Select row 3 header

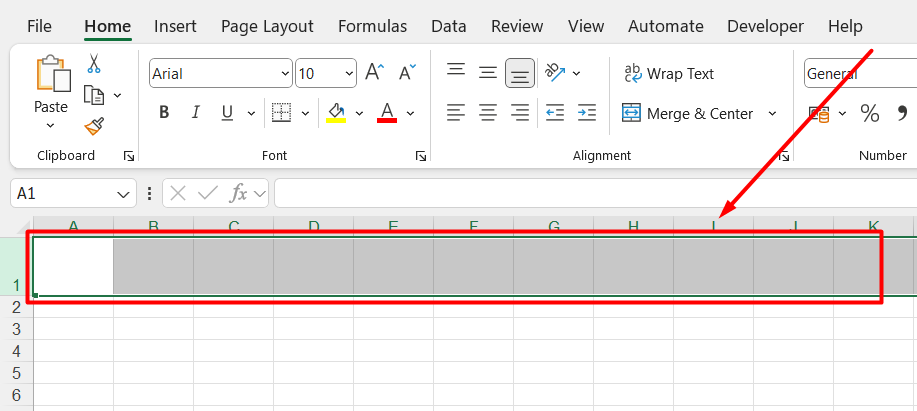[16, 329]
